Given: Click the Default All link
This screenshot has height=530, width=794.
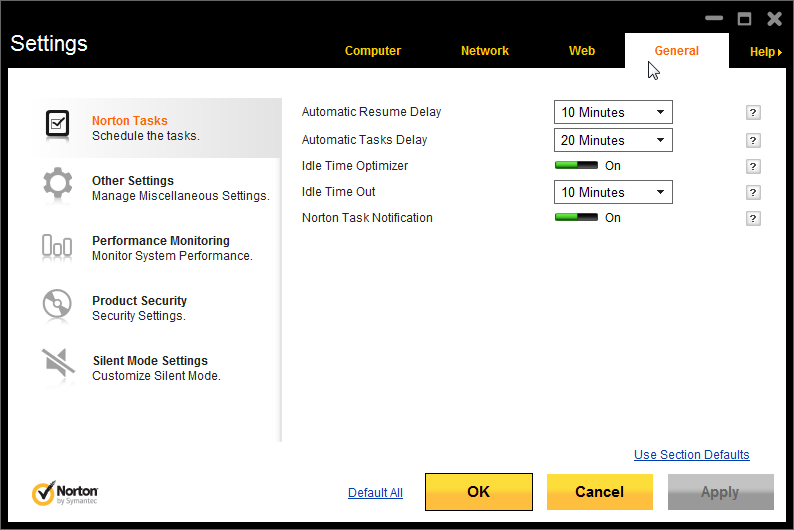Looking at the screenshot, I should [x=375, y=493].
